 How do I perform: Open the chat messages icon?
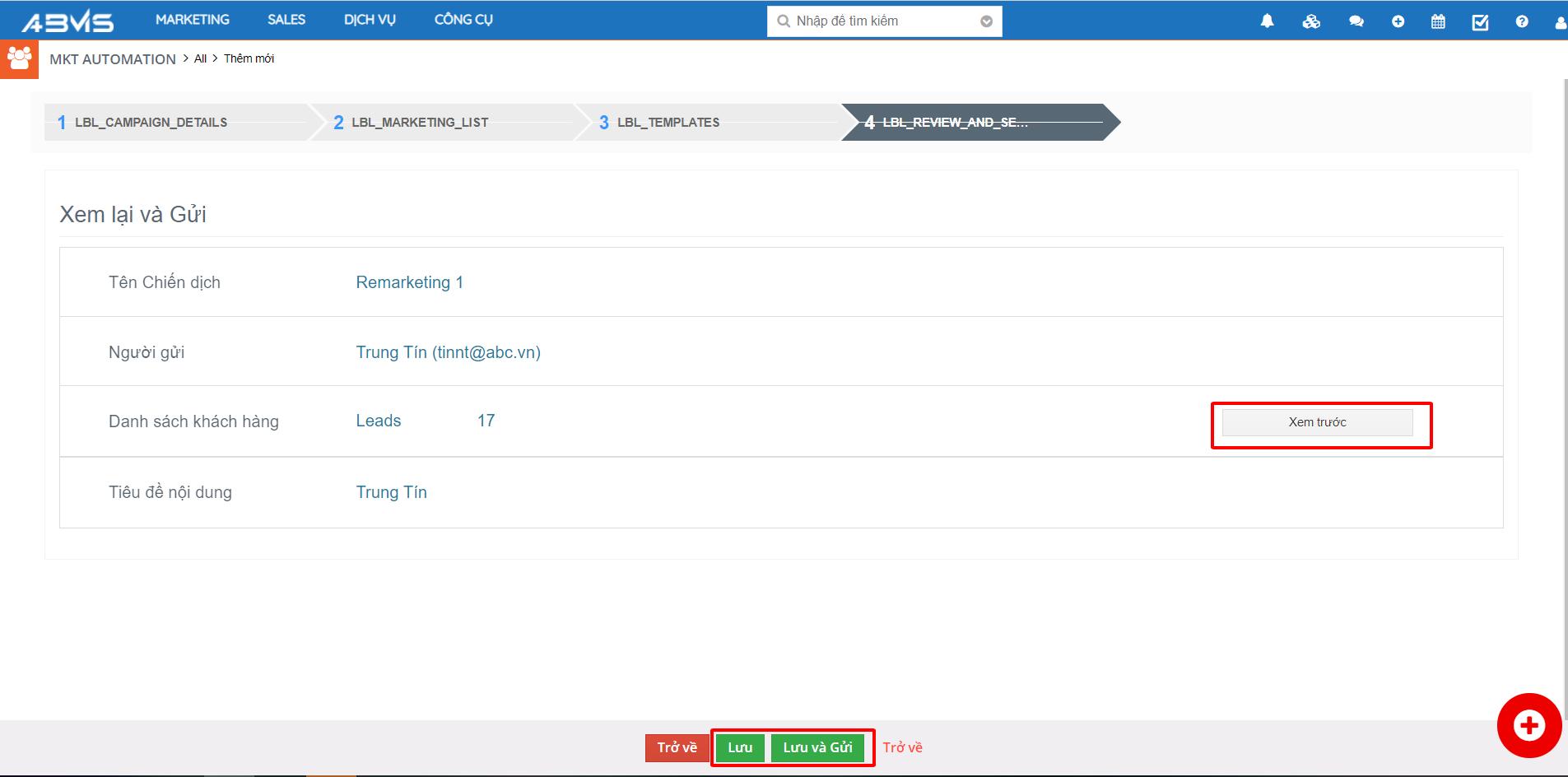click(x=1356, y=21)
